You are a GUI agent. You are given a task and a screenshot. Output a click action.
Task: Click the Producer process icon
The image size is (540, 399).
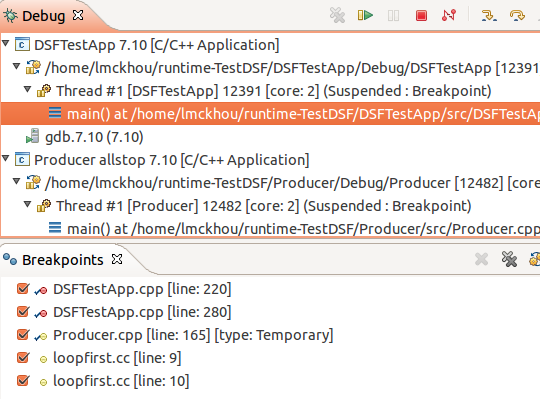33,183
